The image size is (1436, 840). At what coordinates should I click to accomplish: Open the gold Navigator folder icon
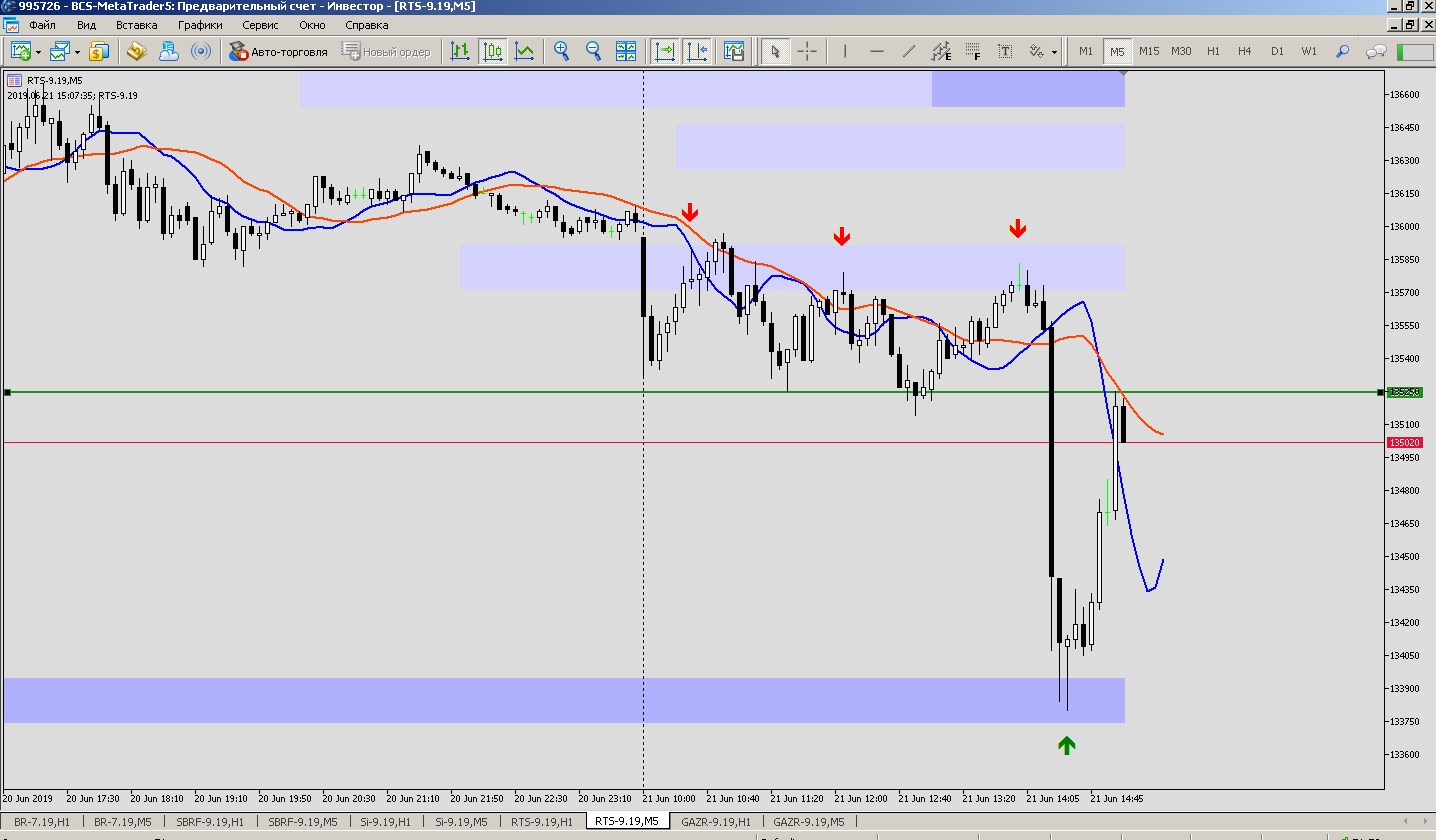click(137, 51)
